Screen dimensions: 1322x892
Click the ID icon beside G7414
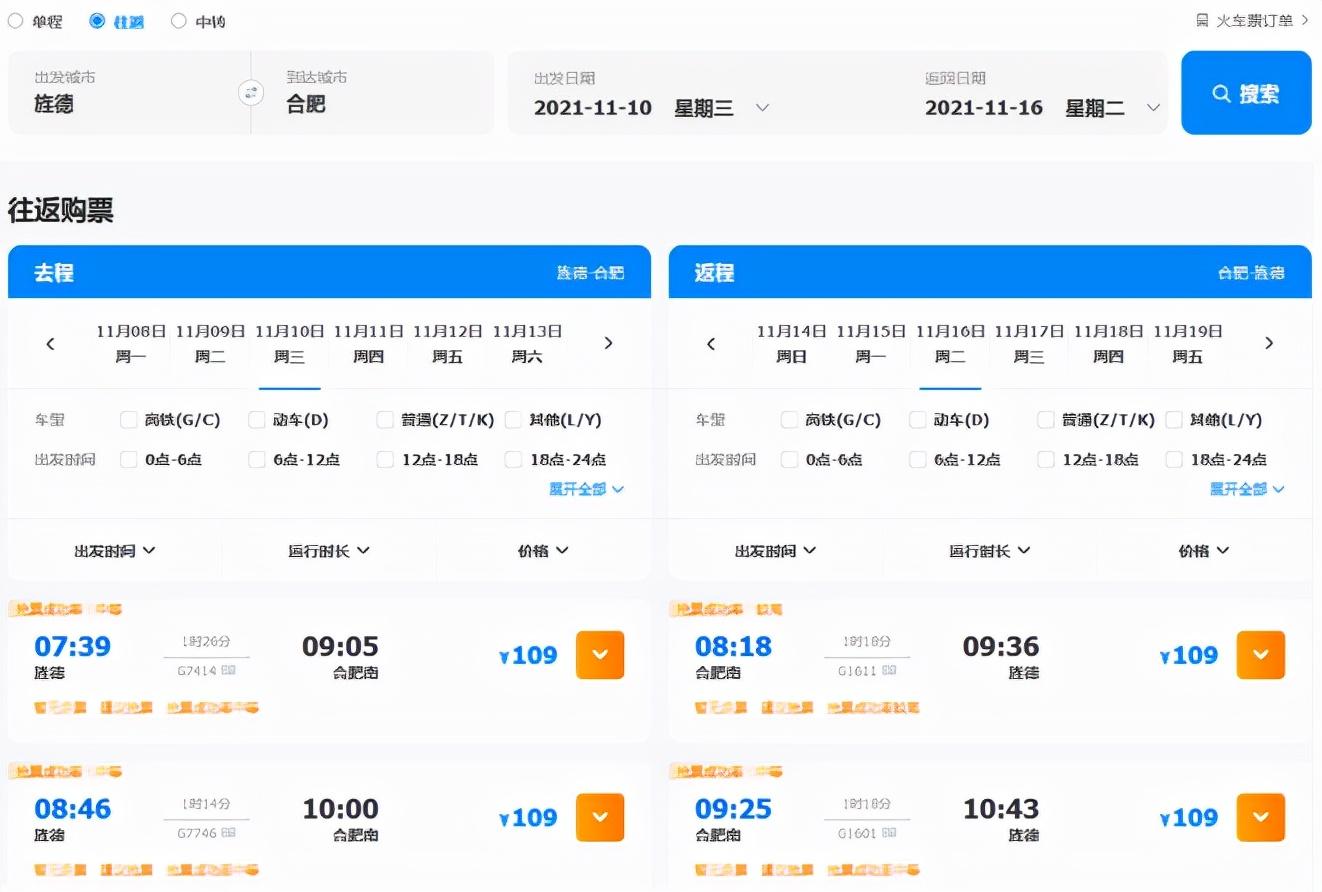click(x=229, y=671)
